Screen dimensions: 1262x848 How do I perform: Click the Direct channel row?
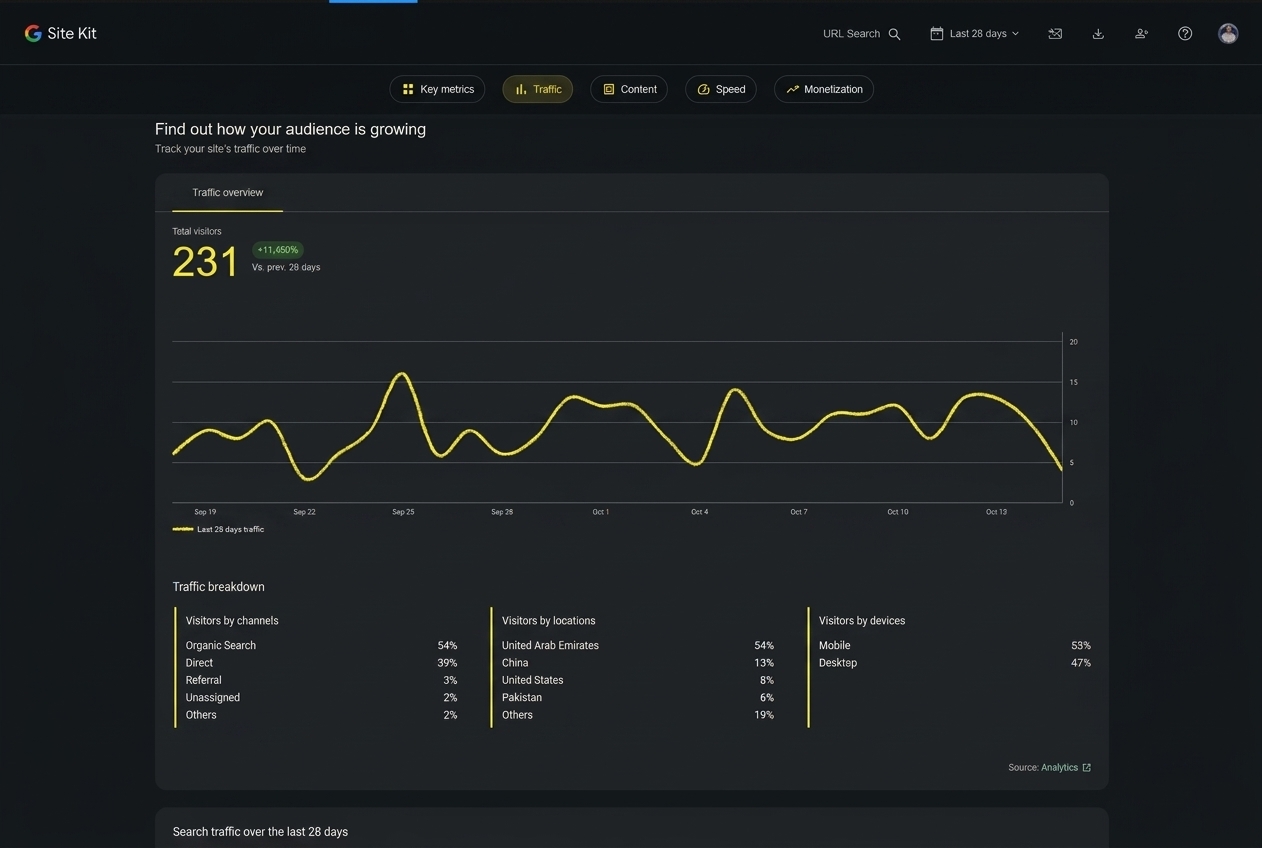(x=321, y=663)
